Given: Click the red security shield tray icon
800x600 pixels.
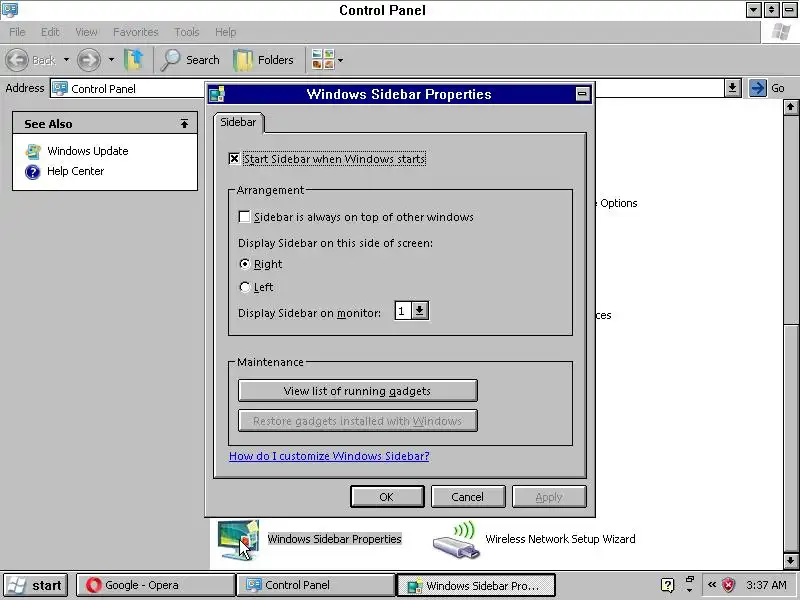Looking at the screenshot, I should click(729, 585).
